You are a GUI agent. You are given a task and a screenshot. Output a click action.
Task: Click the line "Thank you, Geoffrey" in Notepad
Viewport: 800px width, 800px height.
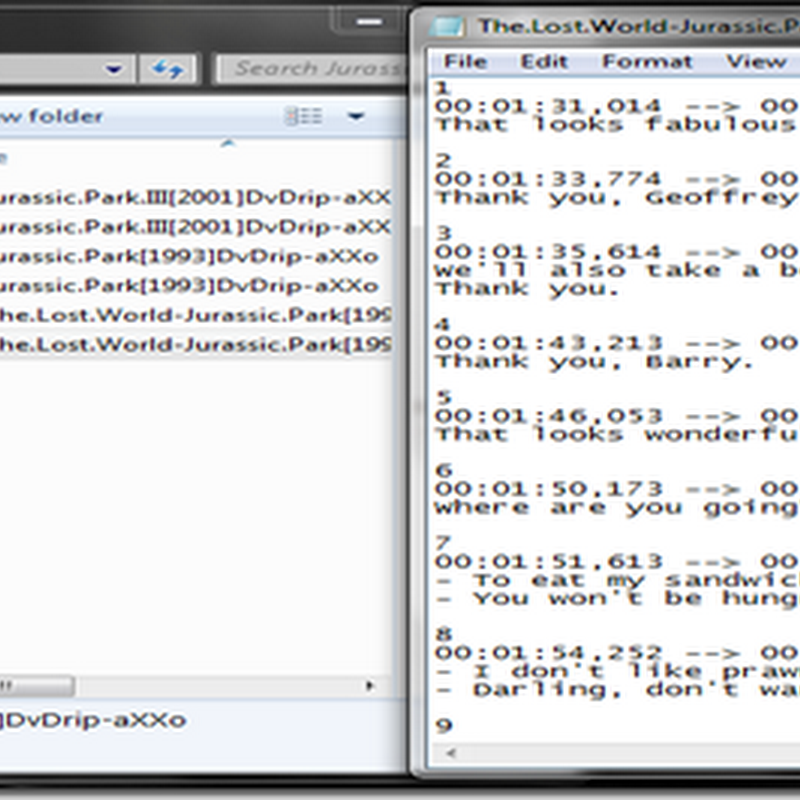tap(616, 198)
